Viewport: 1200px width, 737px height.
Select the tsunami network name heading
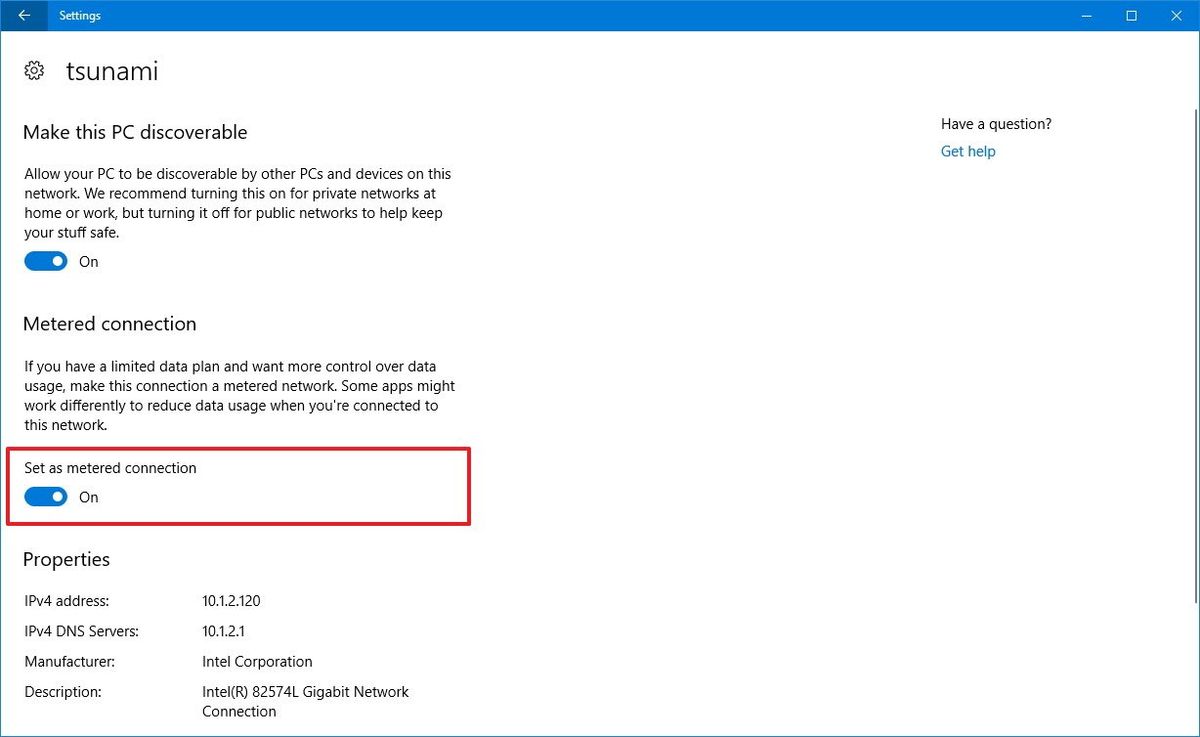tap(112, 70)
